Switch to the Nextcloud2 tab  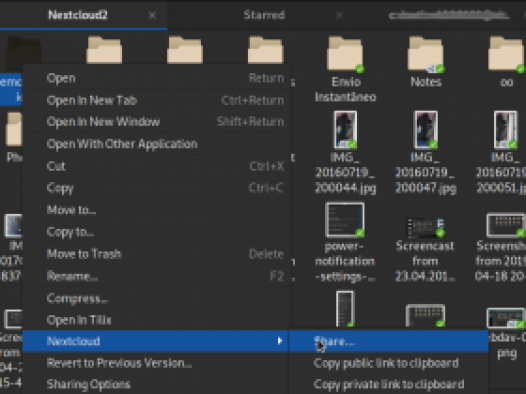(78, 15)
